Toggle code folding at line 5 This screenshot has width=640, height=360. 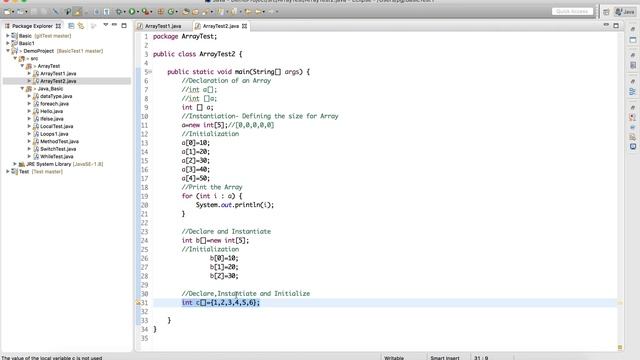coord(150,72)
